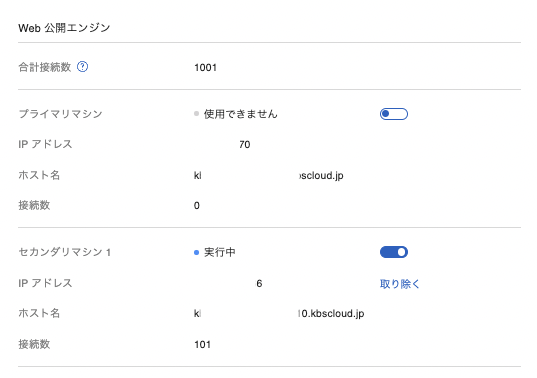Enable the プライマリマシン toggle switch

pyautogui.click(x=394, y=114)
